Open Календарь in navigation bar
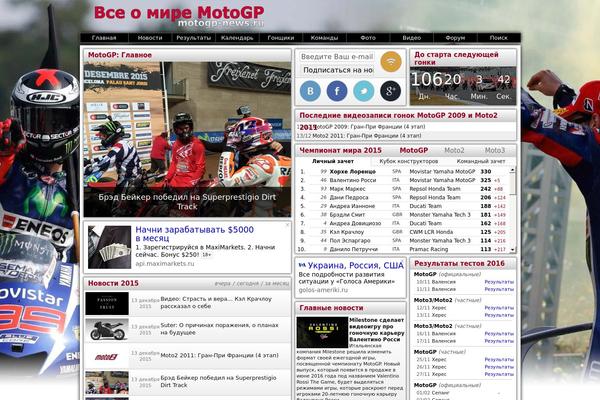Screen dimensions: 600x400 click(x=237, y=38)
